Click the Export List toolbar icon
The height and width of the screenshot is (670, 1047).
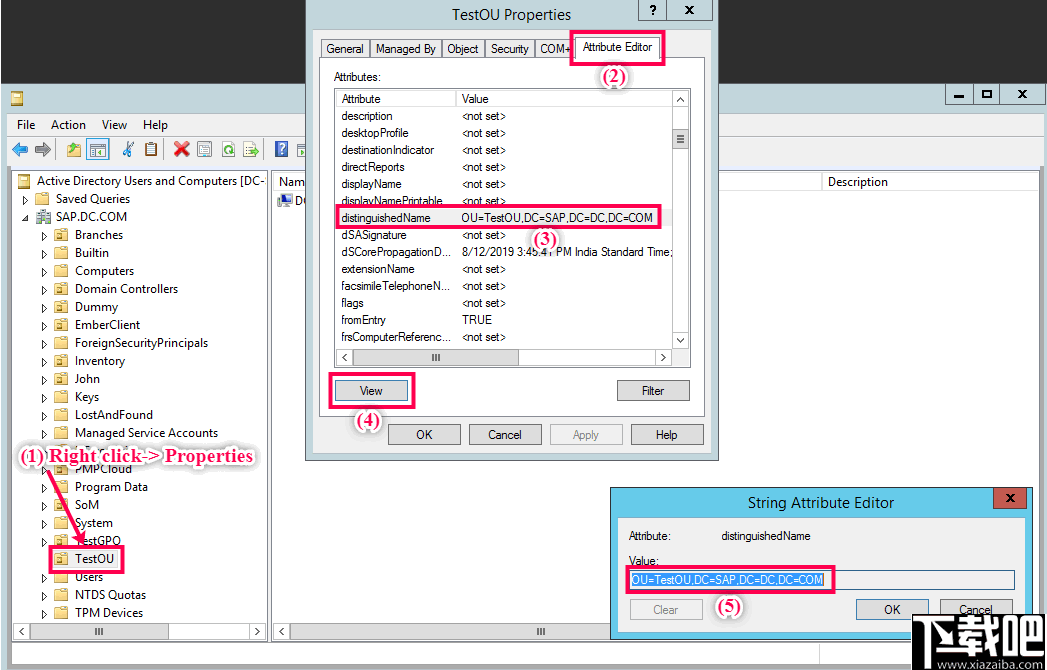click(250, 149)
